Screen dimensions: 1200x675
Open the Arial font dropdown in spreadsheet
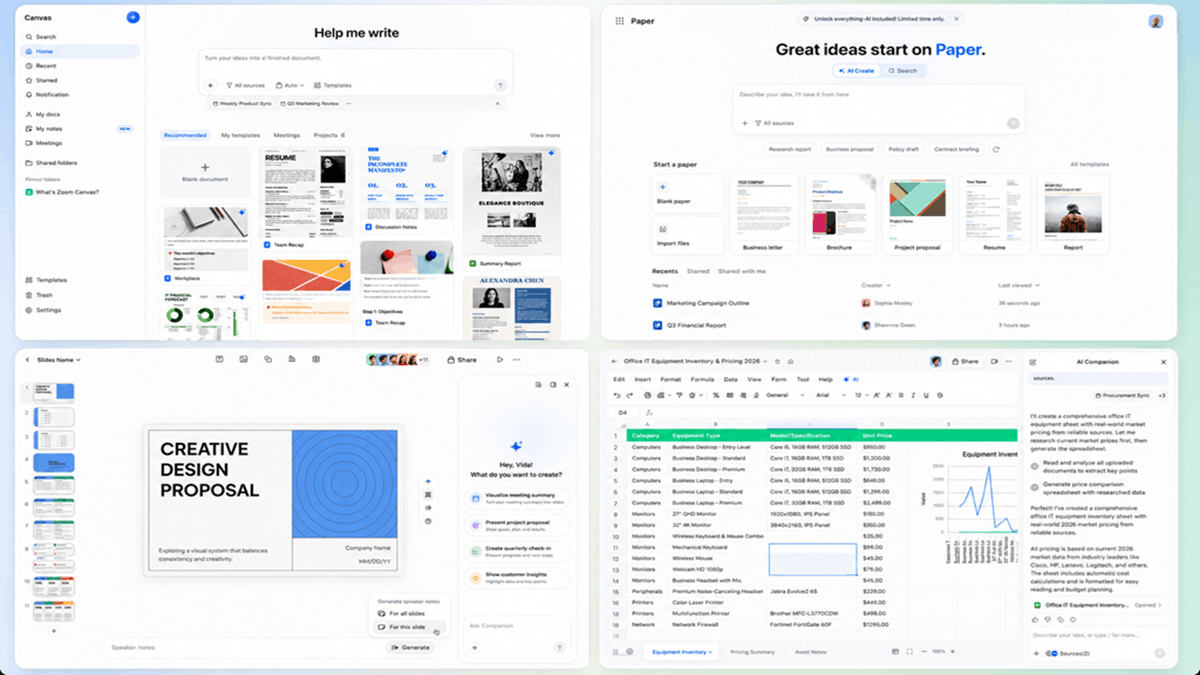pyautogui.click(x=830, y=396)
